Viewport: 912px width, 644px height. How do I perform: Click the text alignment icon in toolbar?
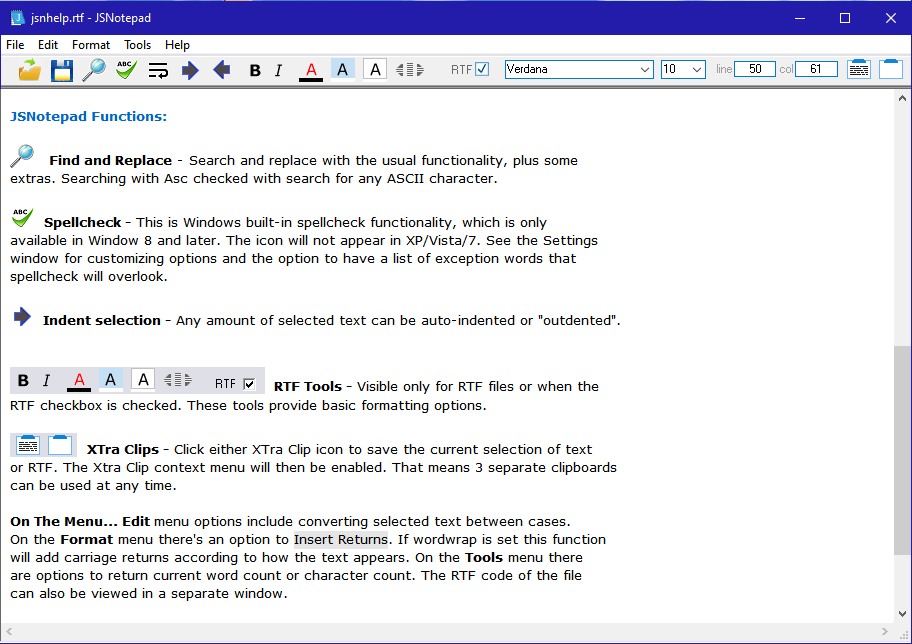coord(409,70)
